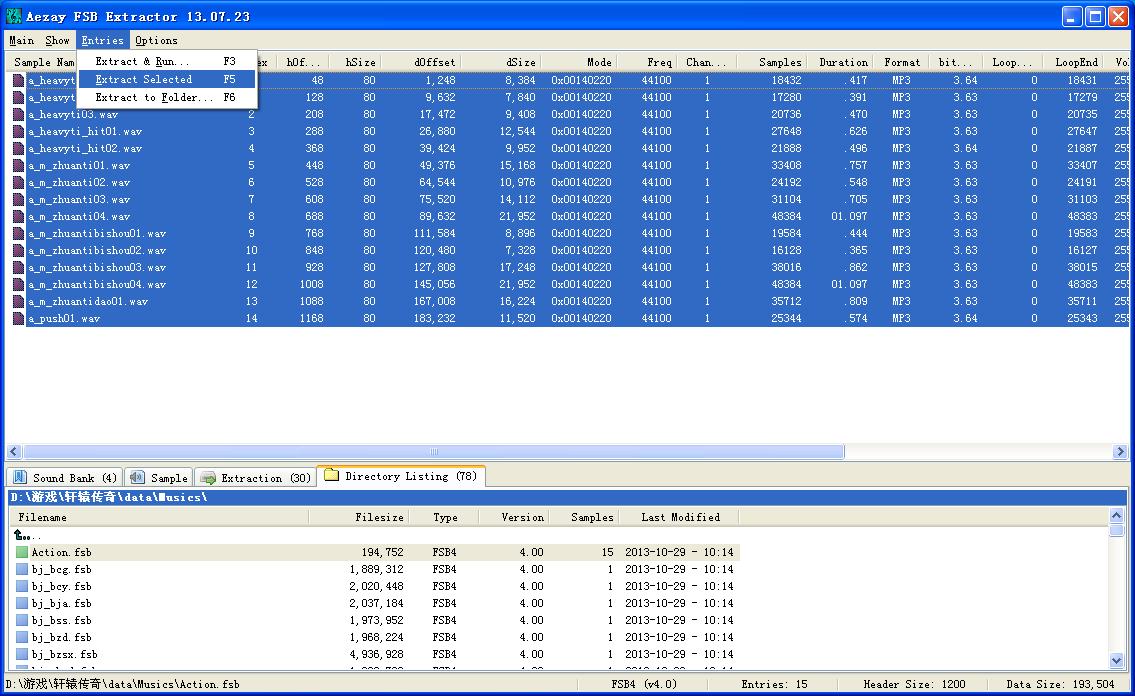
Task: Click the Directory Listing folder icon
Action: (332, 475)
